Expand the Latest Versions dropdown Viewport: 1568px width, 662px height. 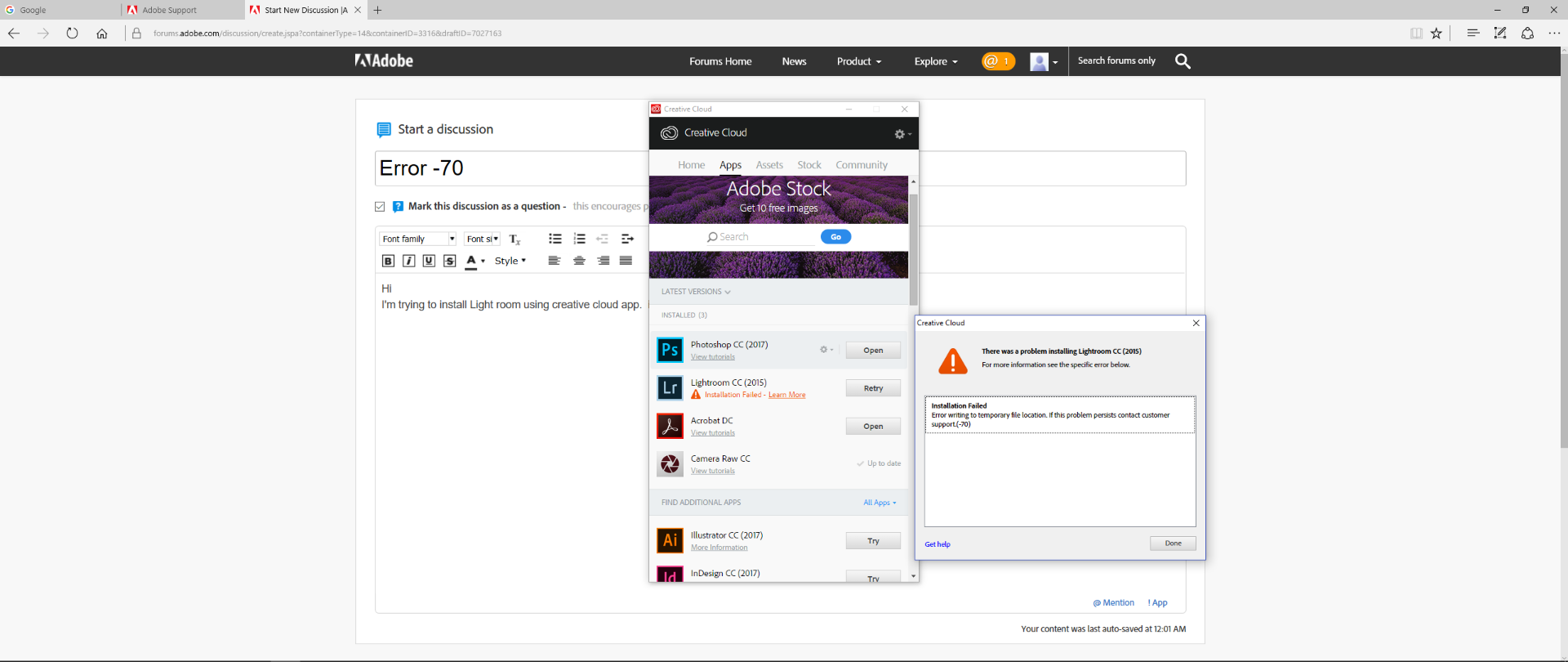click(696, 292)
